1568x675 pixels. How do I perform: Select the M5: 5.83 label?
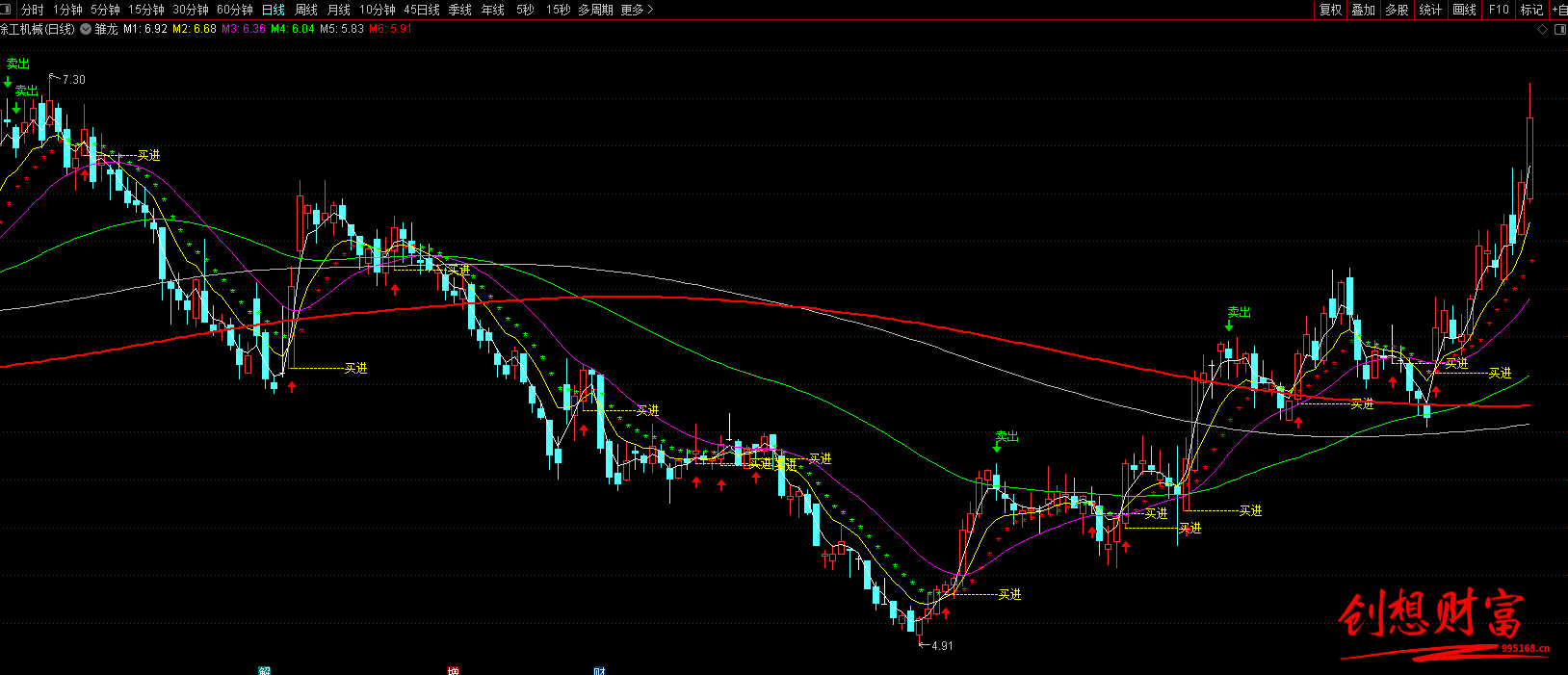click(x=342, y=29)
